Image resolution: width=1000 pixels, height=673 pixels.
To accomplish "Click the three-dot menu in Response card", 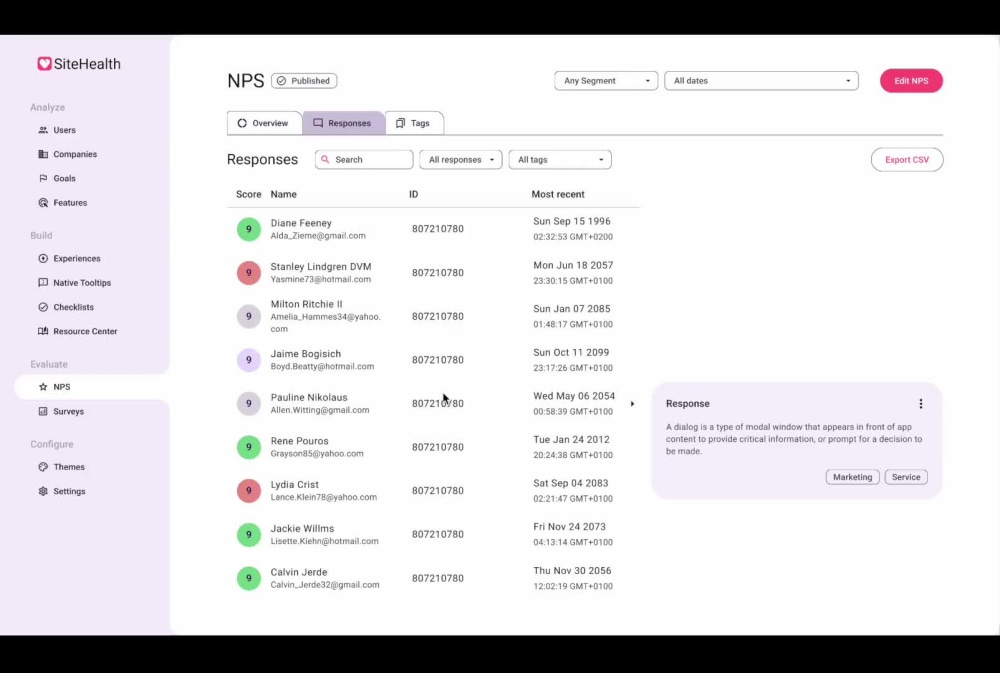I will tap(920, 403).
